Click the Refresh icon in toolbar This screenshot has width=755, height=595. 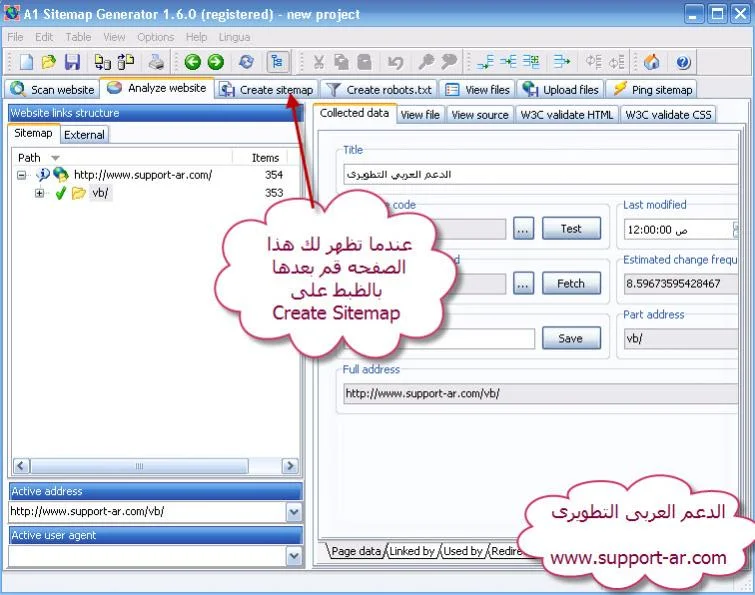pyautogui.click(x=246, y=62)
